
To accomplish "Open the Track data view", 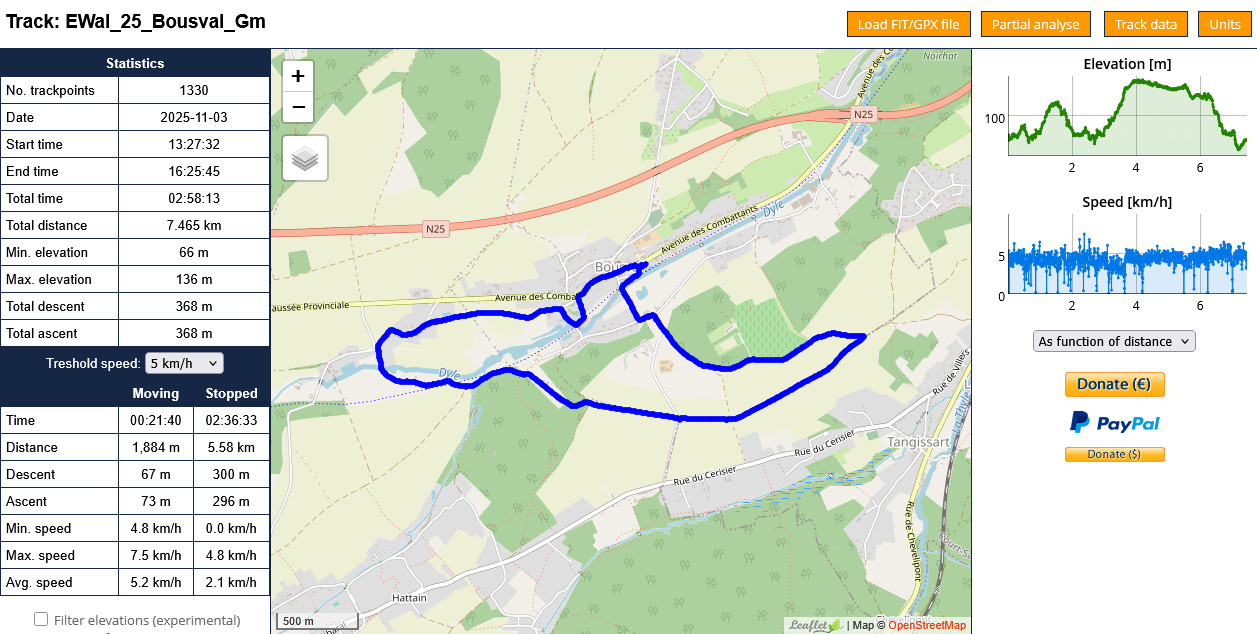I will (1145, 24).
